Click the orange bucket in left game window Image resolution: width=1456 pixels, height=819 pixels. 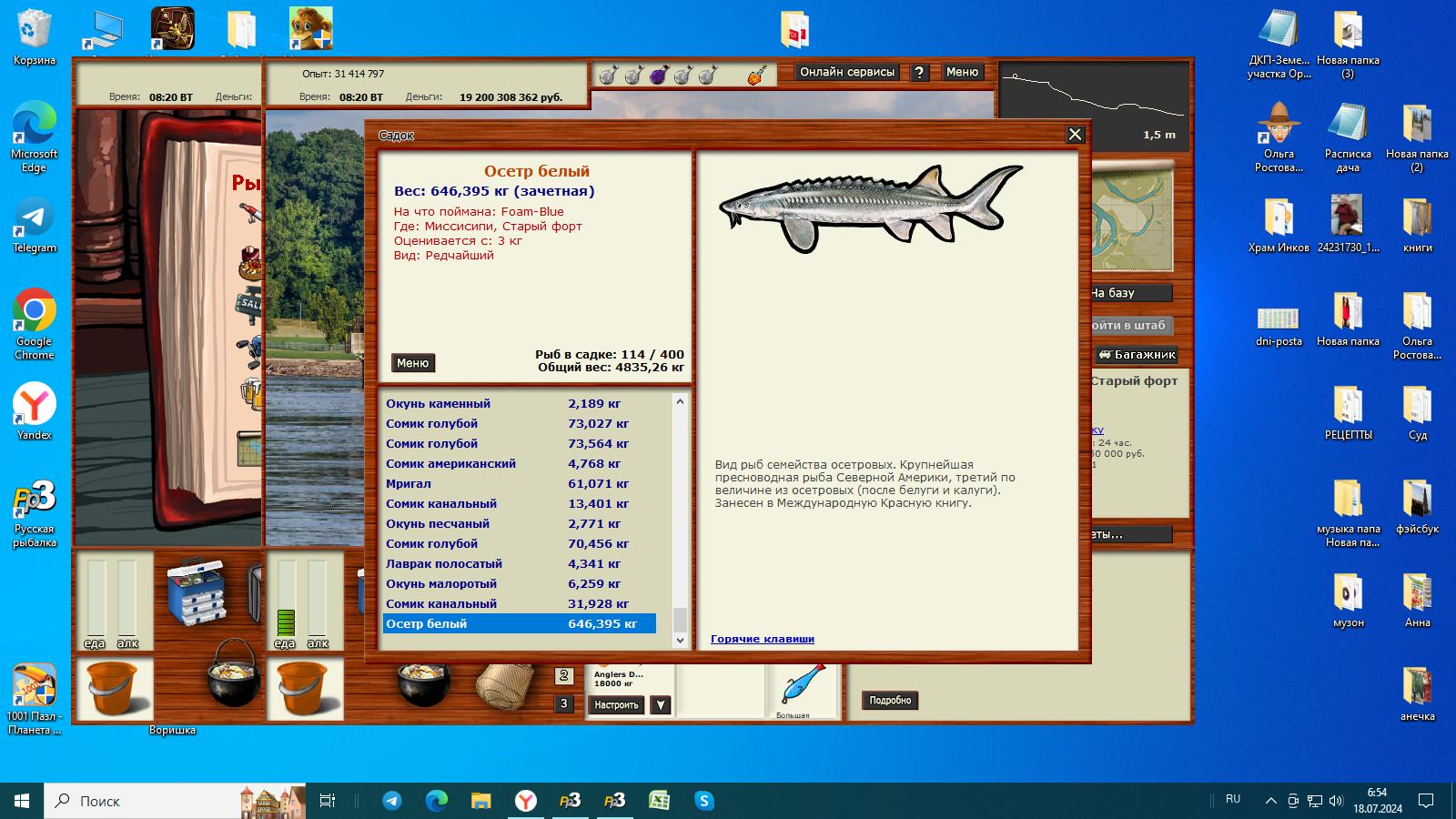(x=113, y=687)
